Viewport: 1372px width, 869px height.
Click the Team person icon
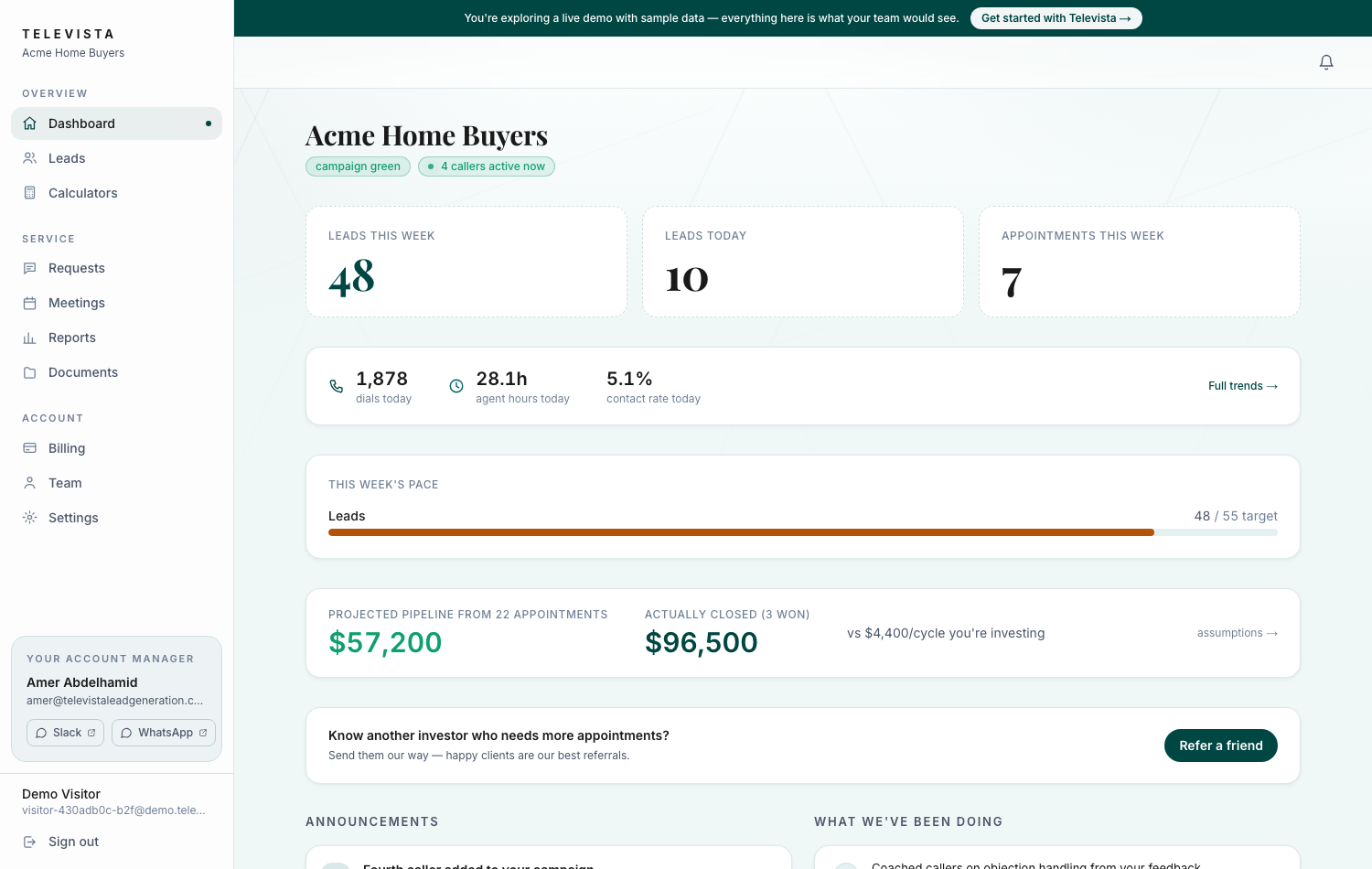point(30,483)
